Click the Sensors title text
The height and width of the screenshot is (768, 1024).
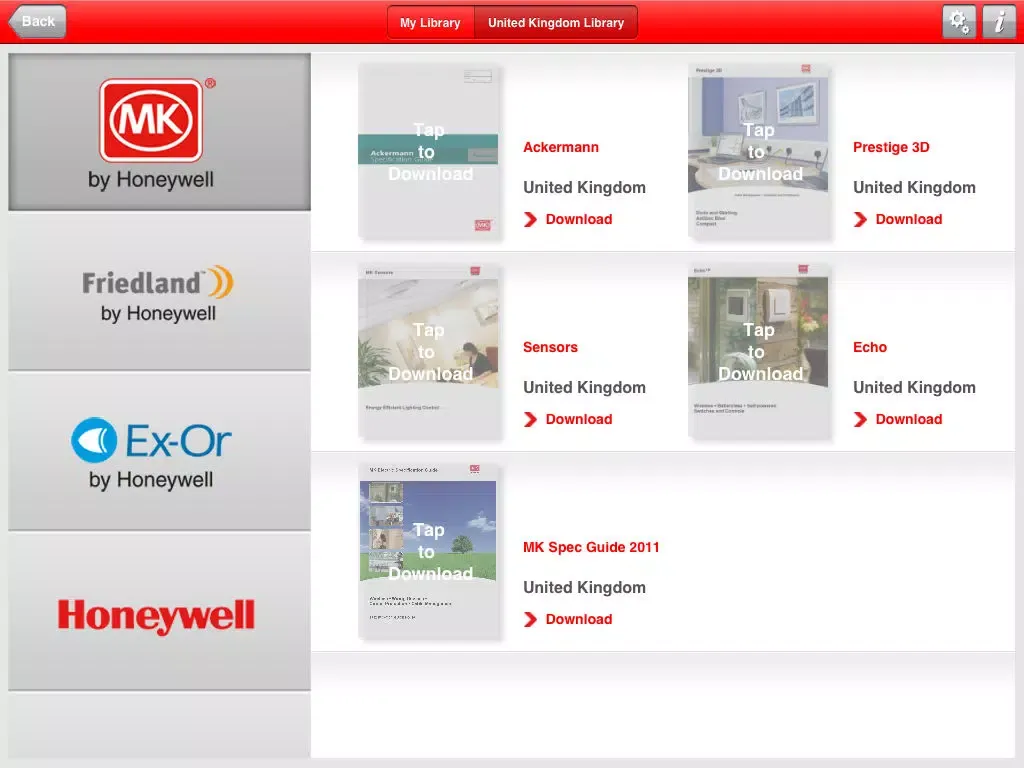click(x=551, y=347)
